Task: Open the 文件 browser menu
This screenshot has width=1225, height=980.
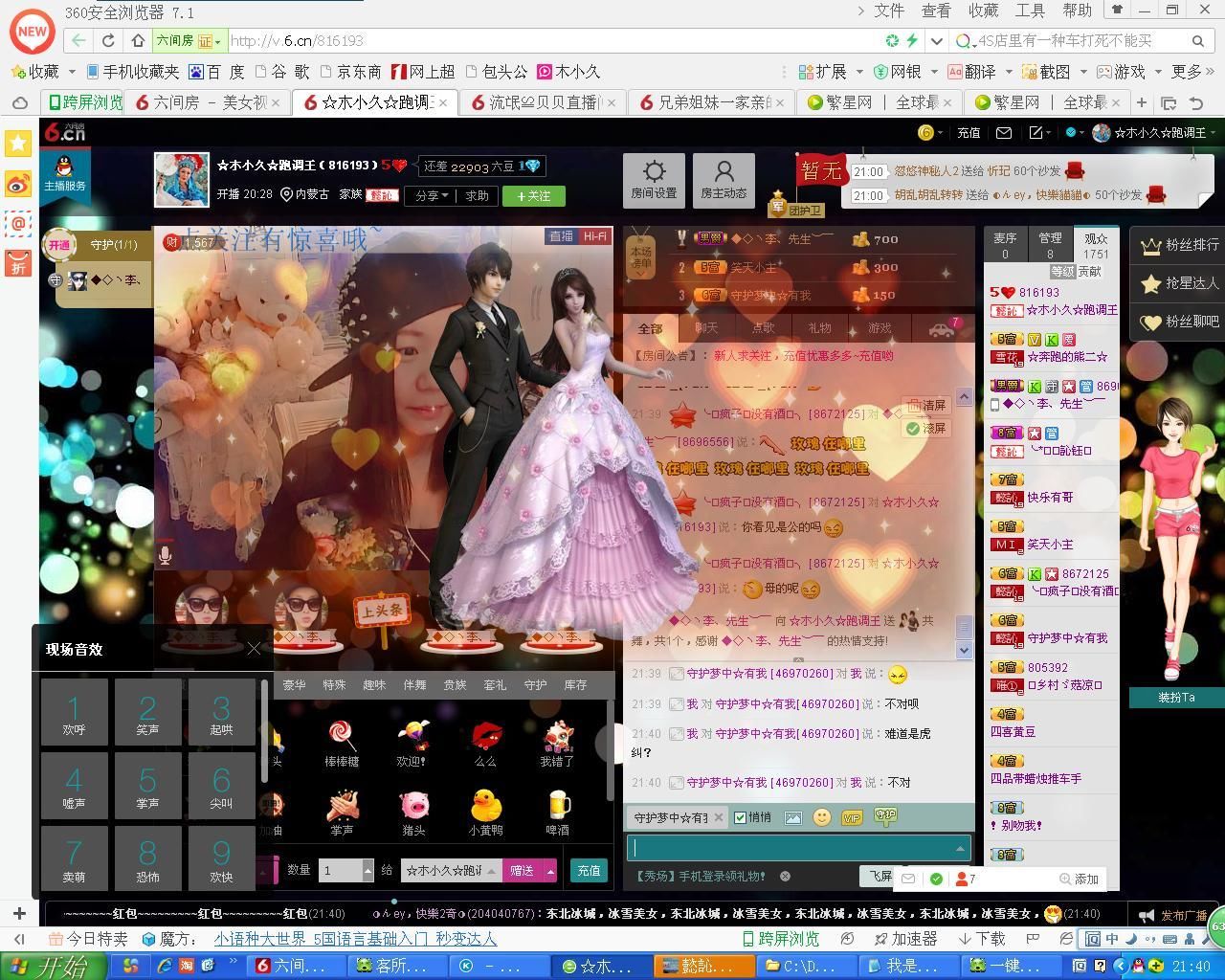Action: tap(888, 11)
